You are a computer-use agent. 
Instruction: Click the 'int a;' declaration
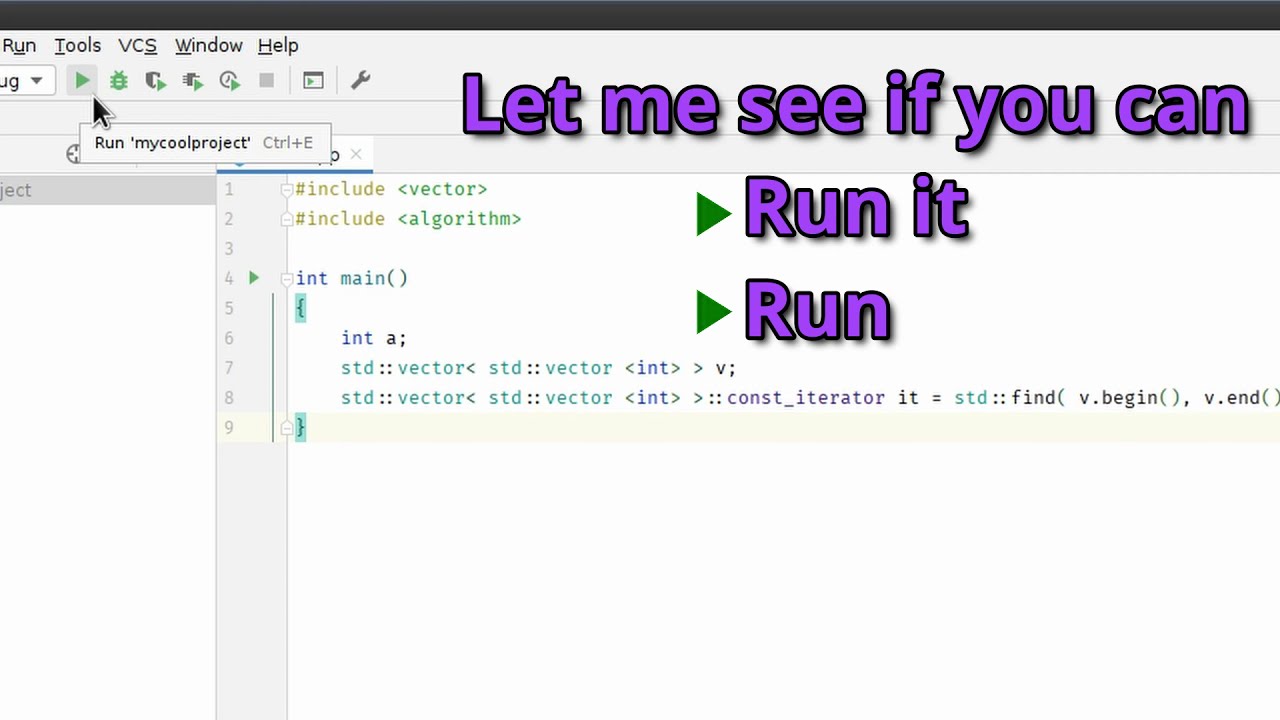pos(374,338)
